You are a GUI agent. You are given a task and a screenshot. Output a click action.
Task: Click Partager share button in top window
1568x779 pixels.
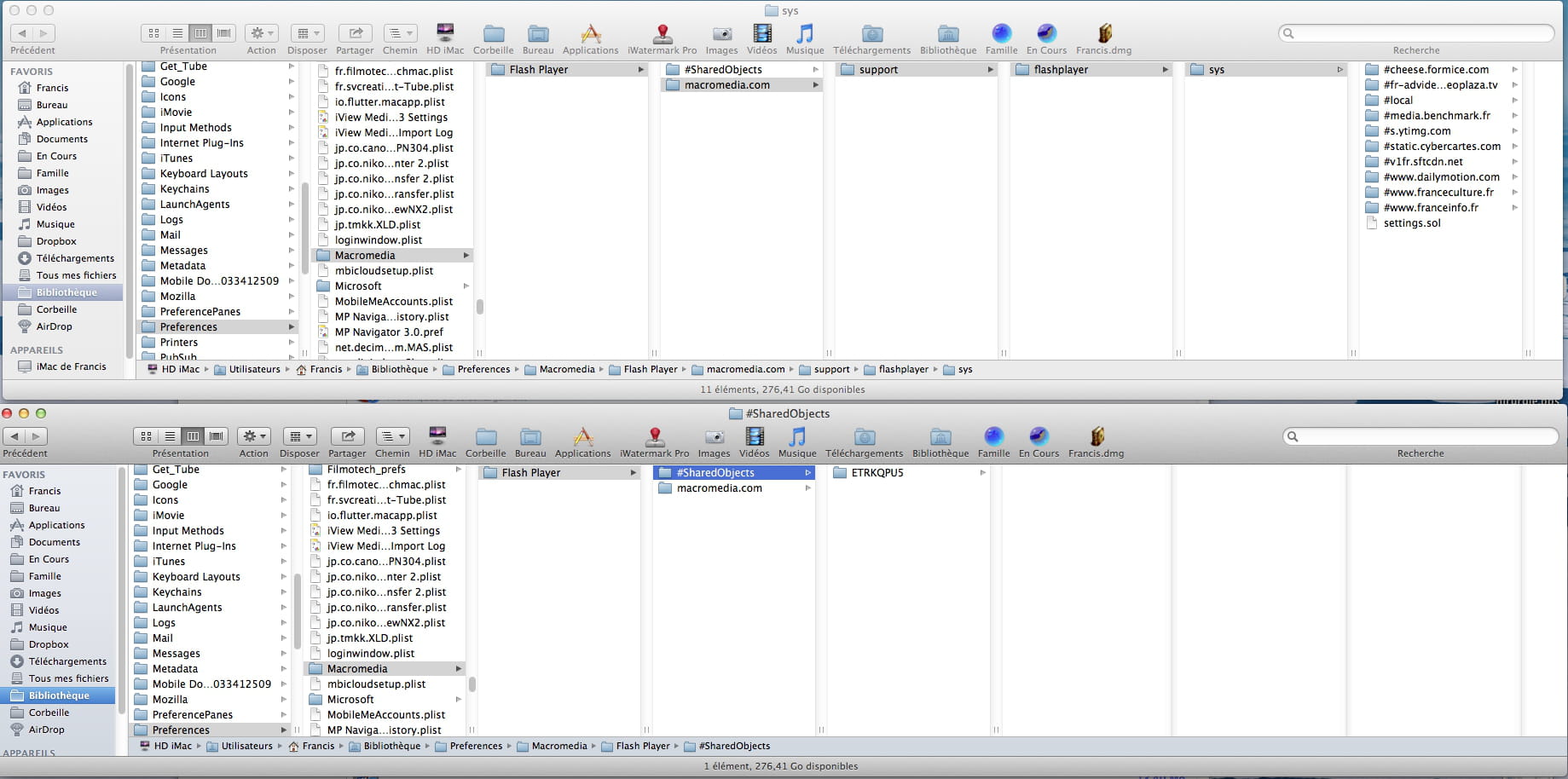(x=355, y=33)
